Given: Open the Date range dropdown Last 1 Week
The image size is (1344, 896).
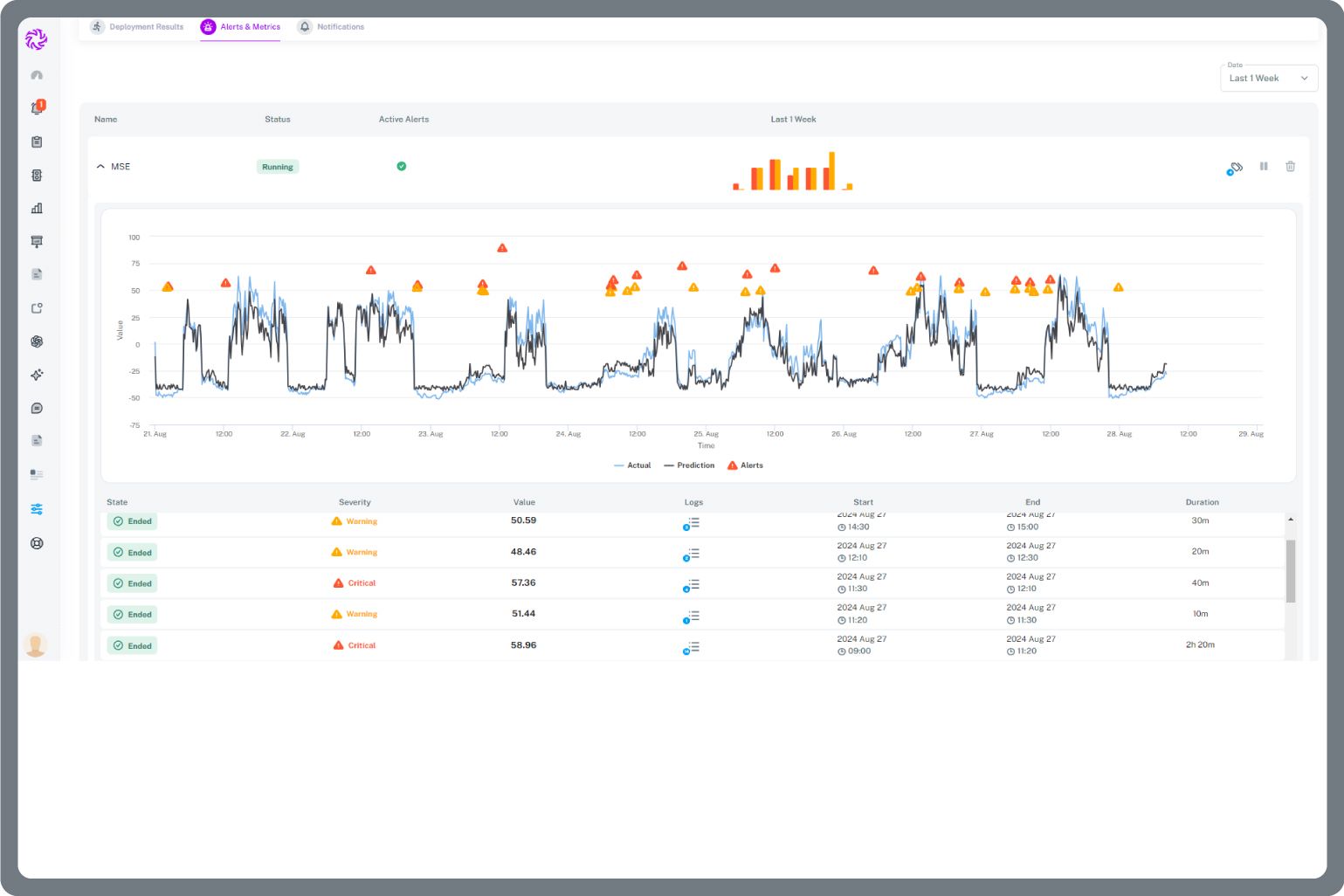Looking at the screenshot, I should (x=1269, y=78).
